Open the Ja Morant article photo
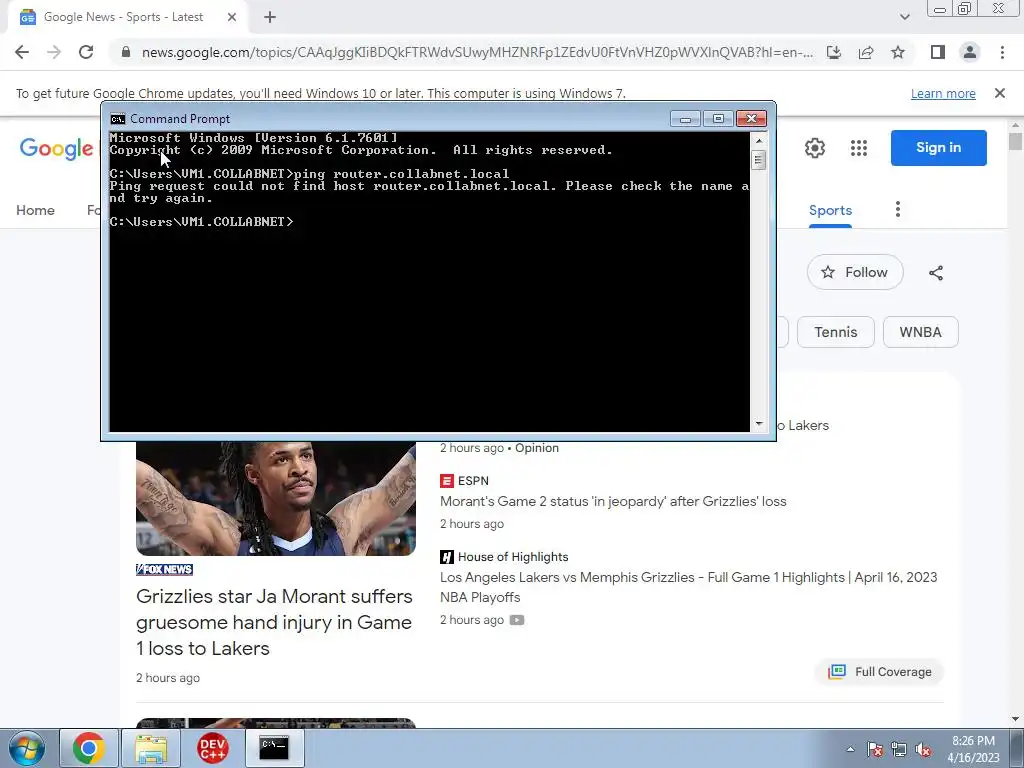The width and height of the screenshot is (1024, 768). (276, 498)
